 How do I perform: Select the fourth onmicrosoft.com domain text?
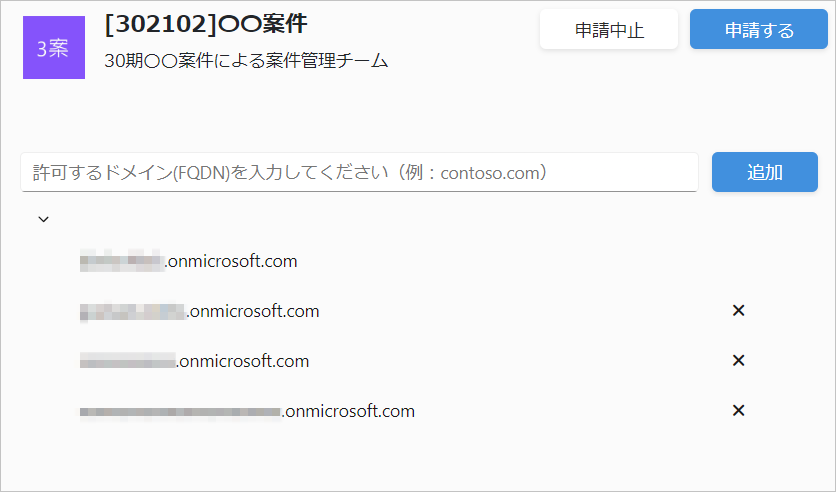click(247, 412)
